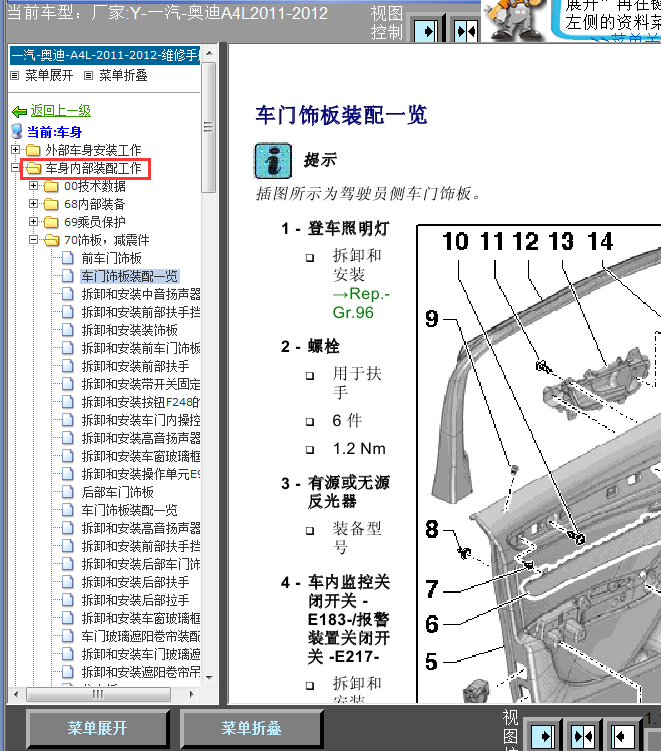Click the small icon beside top 菜单折叠

[88, 76]
